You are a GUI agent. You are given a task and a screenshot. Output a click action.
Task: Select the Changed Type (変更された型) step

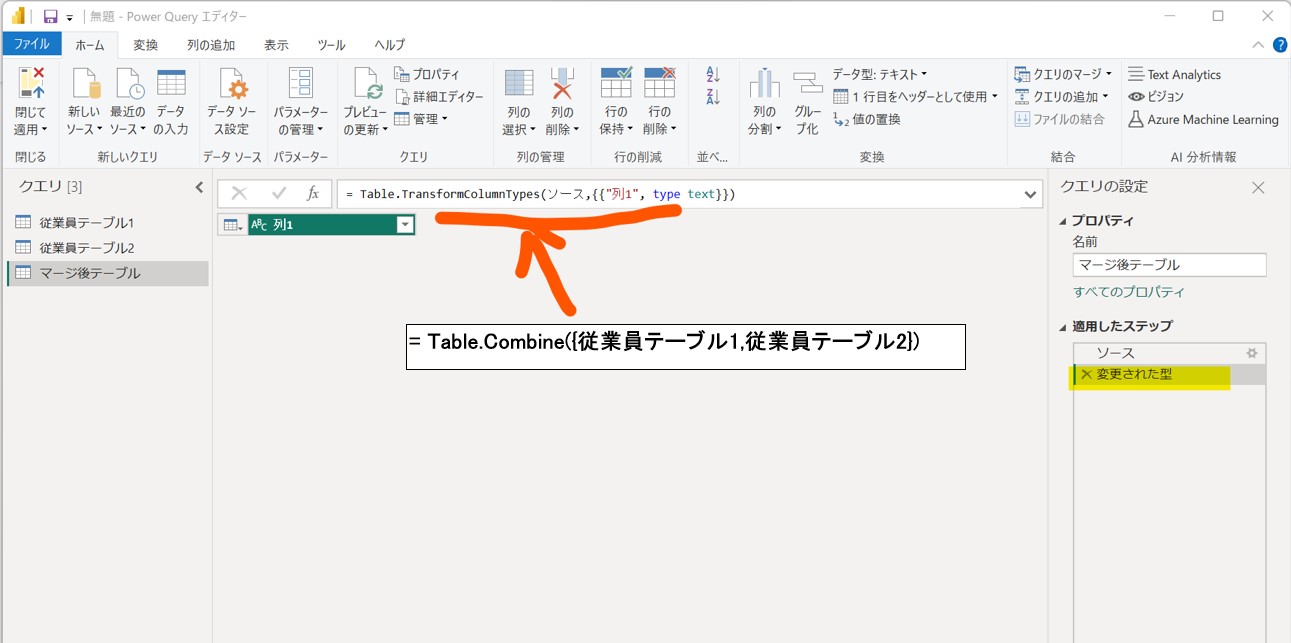pos(1169,374)
